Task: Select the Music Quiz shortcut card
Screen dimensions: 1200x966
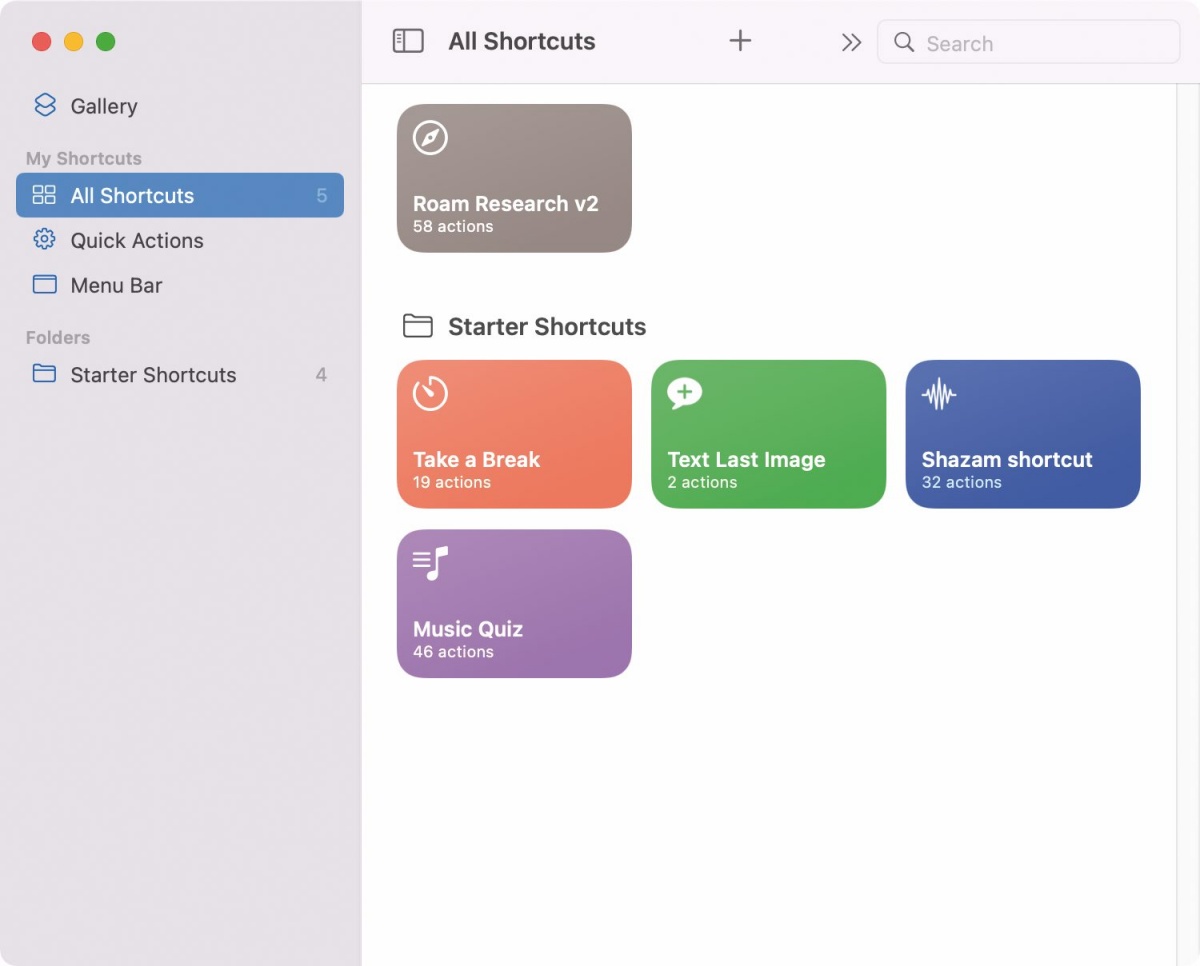Action: point(514,603)
